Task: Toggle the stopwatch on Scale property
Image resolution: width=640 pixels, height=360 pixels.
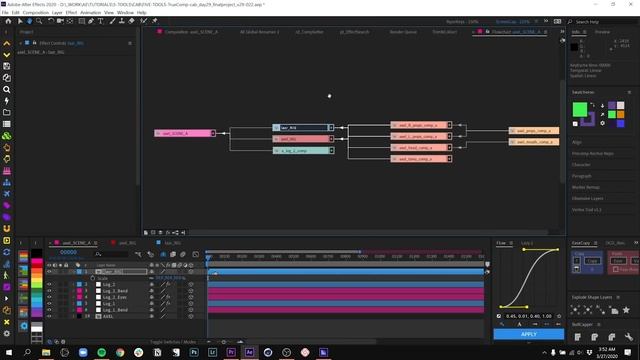Action: [93, 278]
